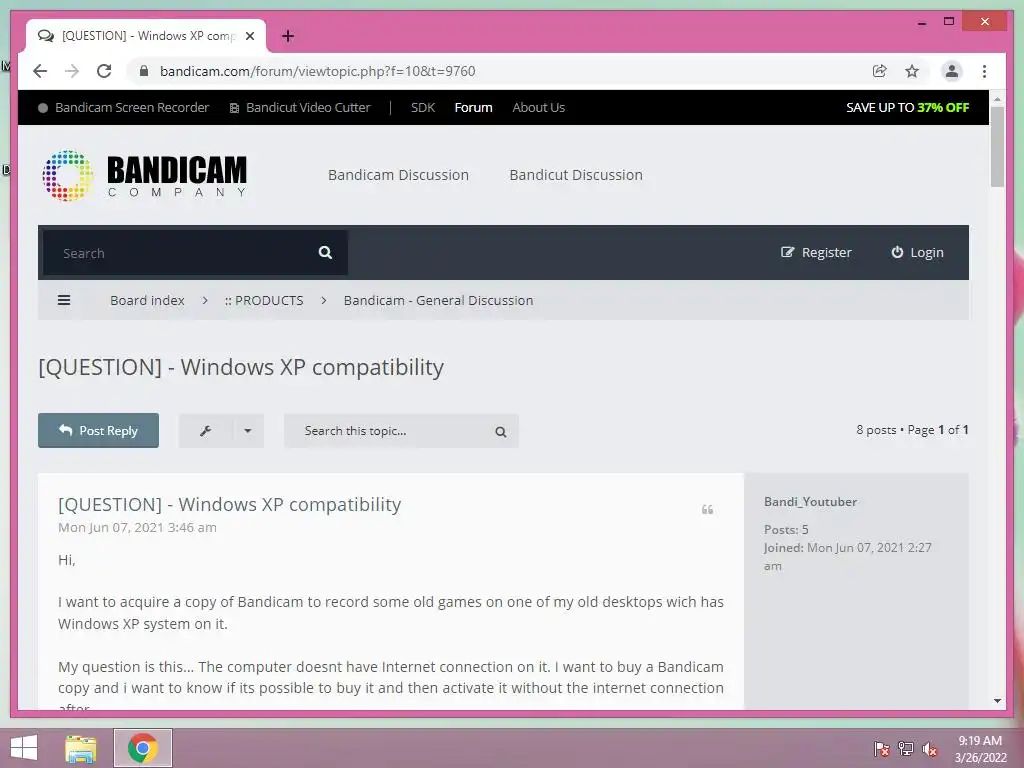Open the SDK menu item
This screenshot has height=768, width=1024.
[x=423, y=108]
